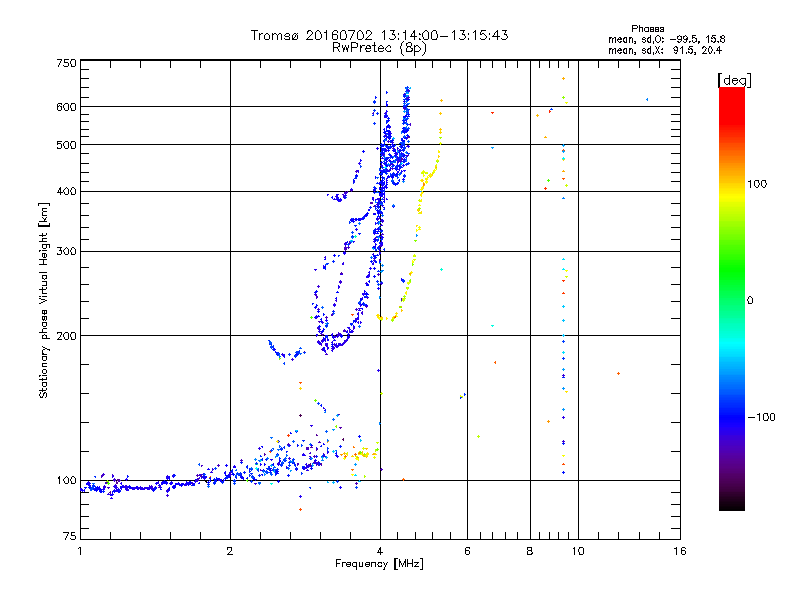Click the '8' frequency tick label on the x-axis

point(530,551)
